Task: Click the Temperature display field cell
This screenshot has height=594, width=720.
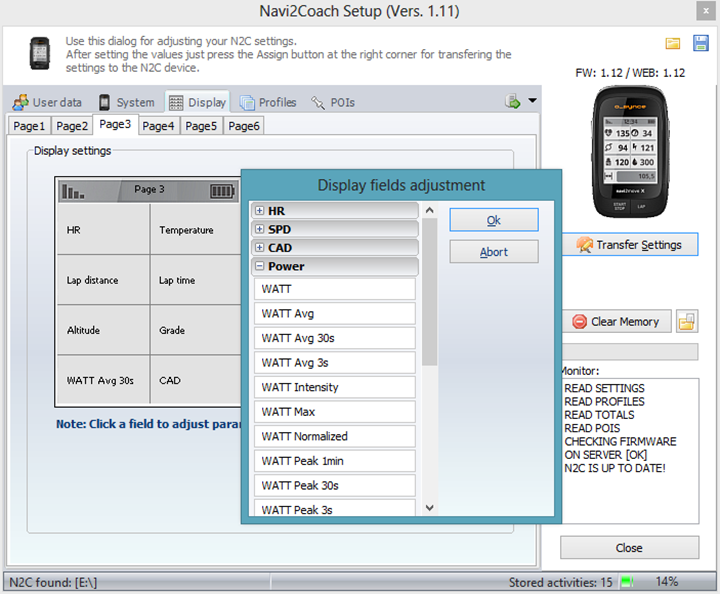Action: 196,229
